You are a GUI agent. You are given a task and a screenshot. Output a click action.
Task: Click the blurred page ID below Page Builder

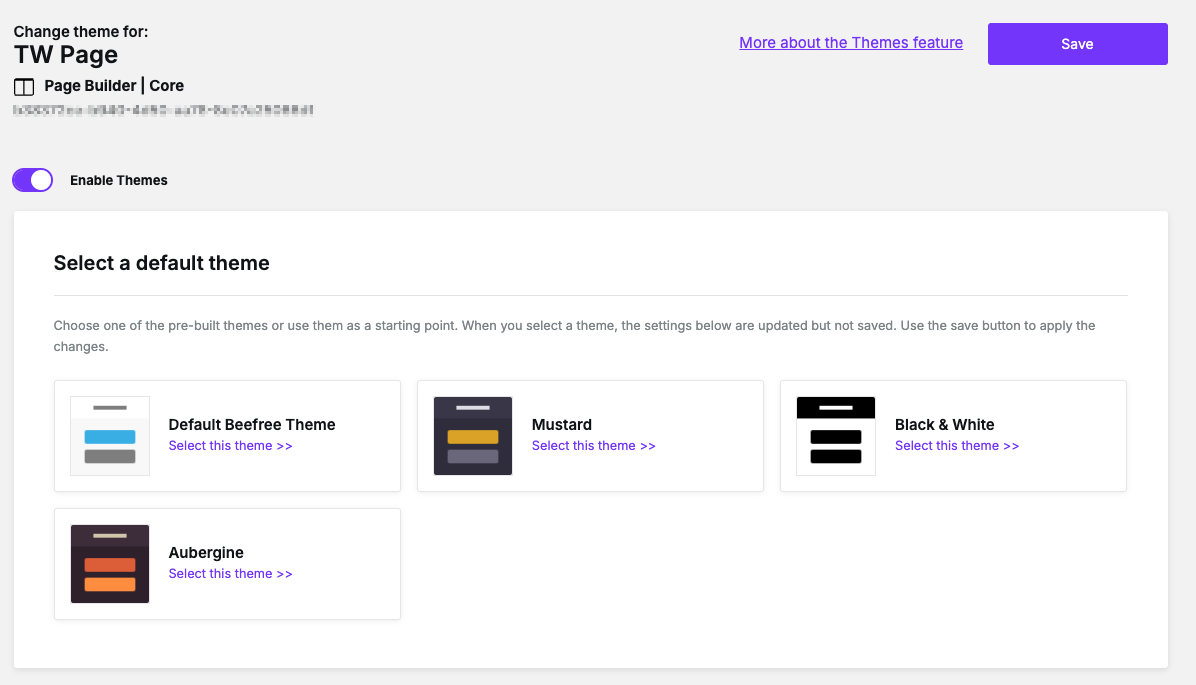[164, 110]
